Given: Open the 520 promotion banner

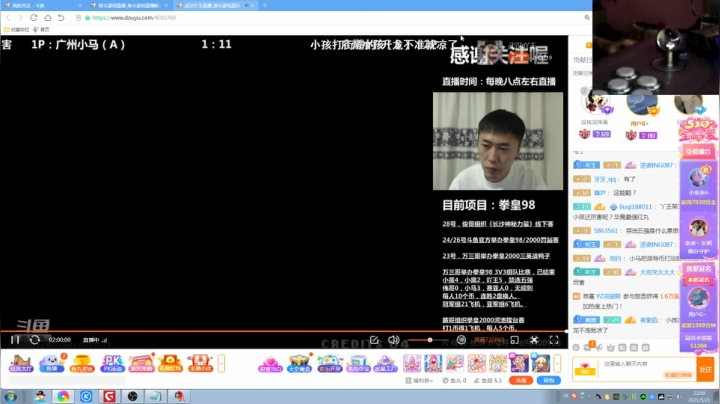Looking at the screenshot, I should 698,129.
